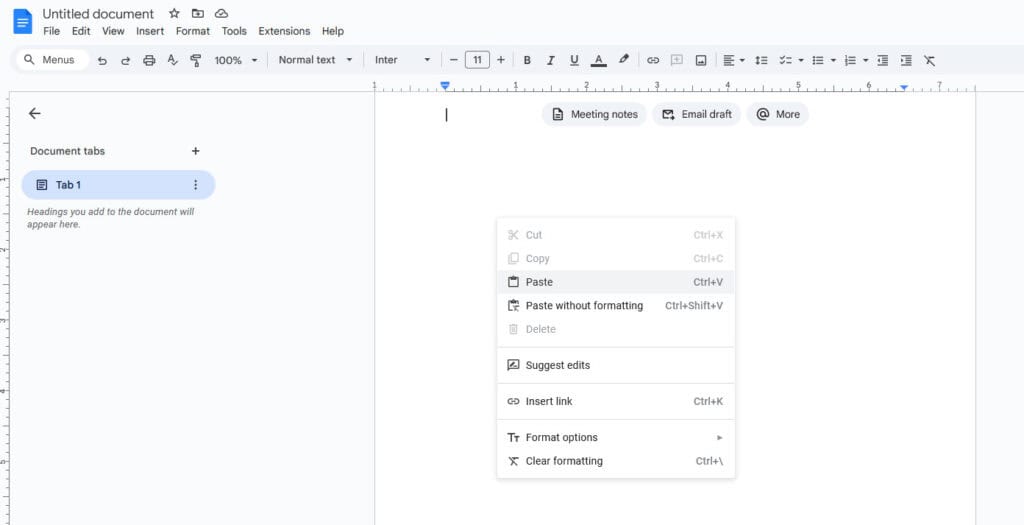Screen dimensions: 1024x525
Task: Increase indent of the paragraph
Action: pos(906,60)
